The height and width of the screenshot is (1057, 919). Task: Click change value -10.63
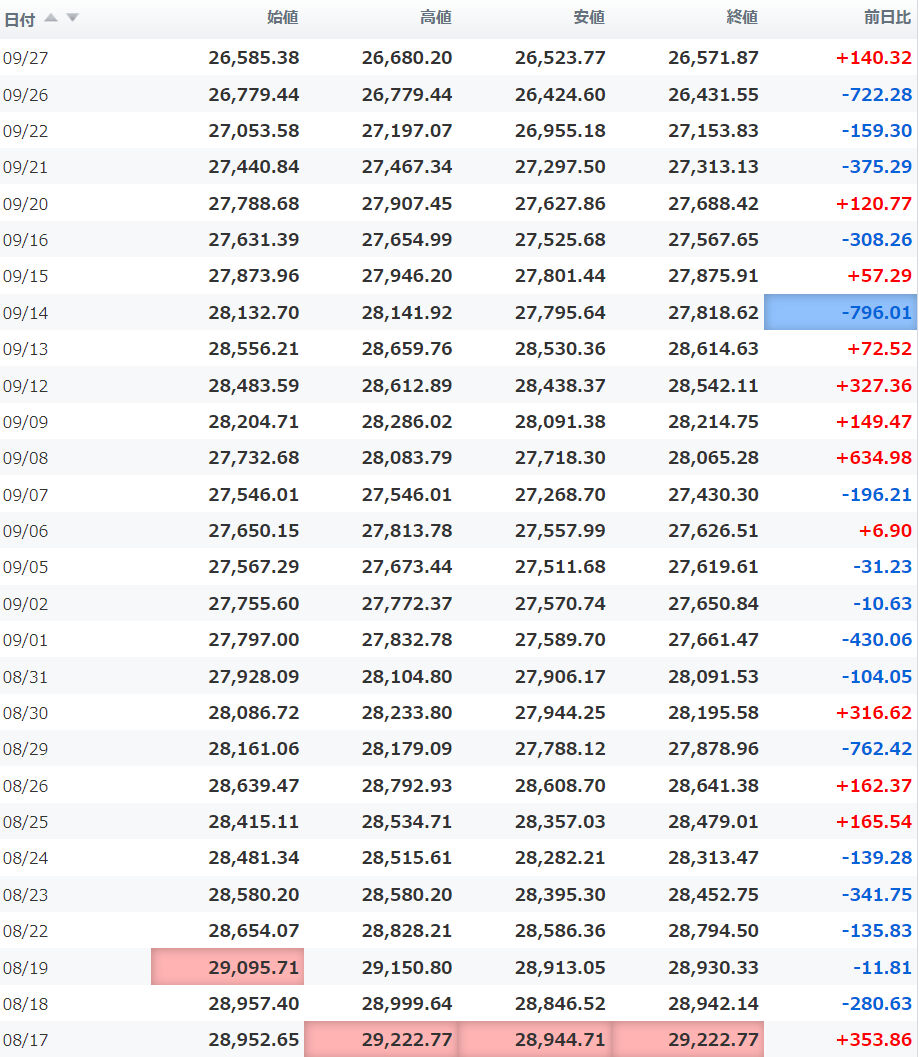tap(883, 603)
